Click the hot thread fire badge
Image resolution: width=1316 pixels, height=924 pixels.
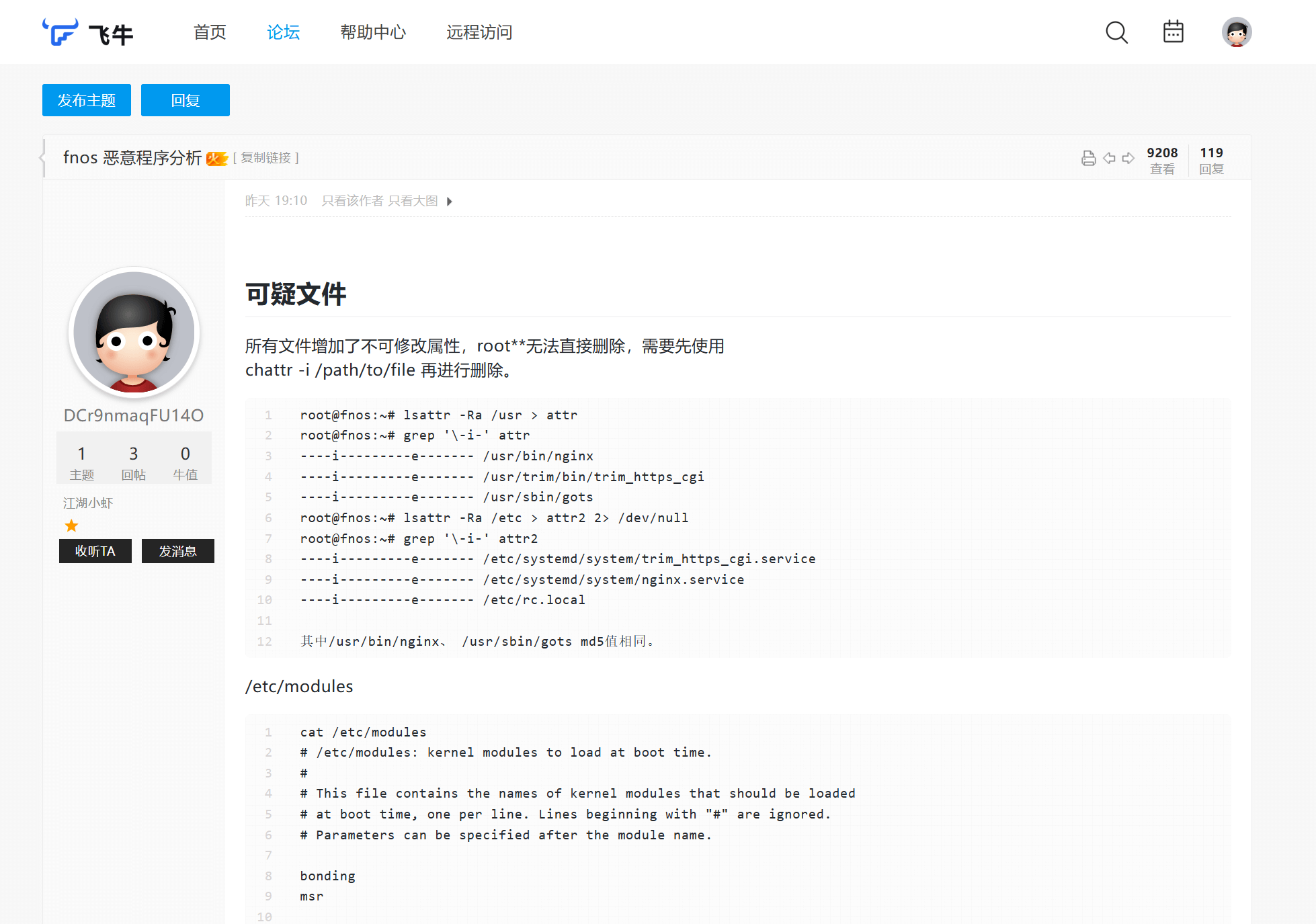point(216,159)
